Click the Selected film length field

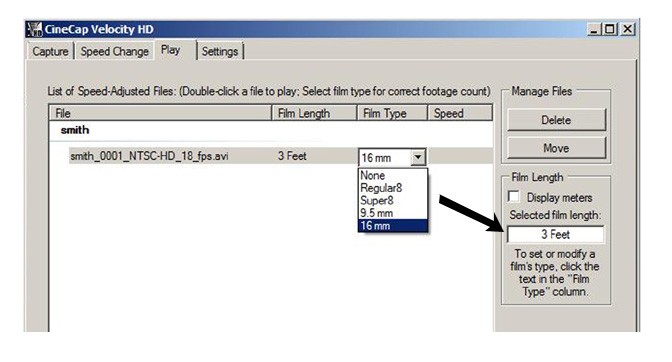[x=555, y=234]
